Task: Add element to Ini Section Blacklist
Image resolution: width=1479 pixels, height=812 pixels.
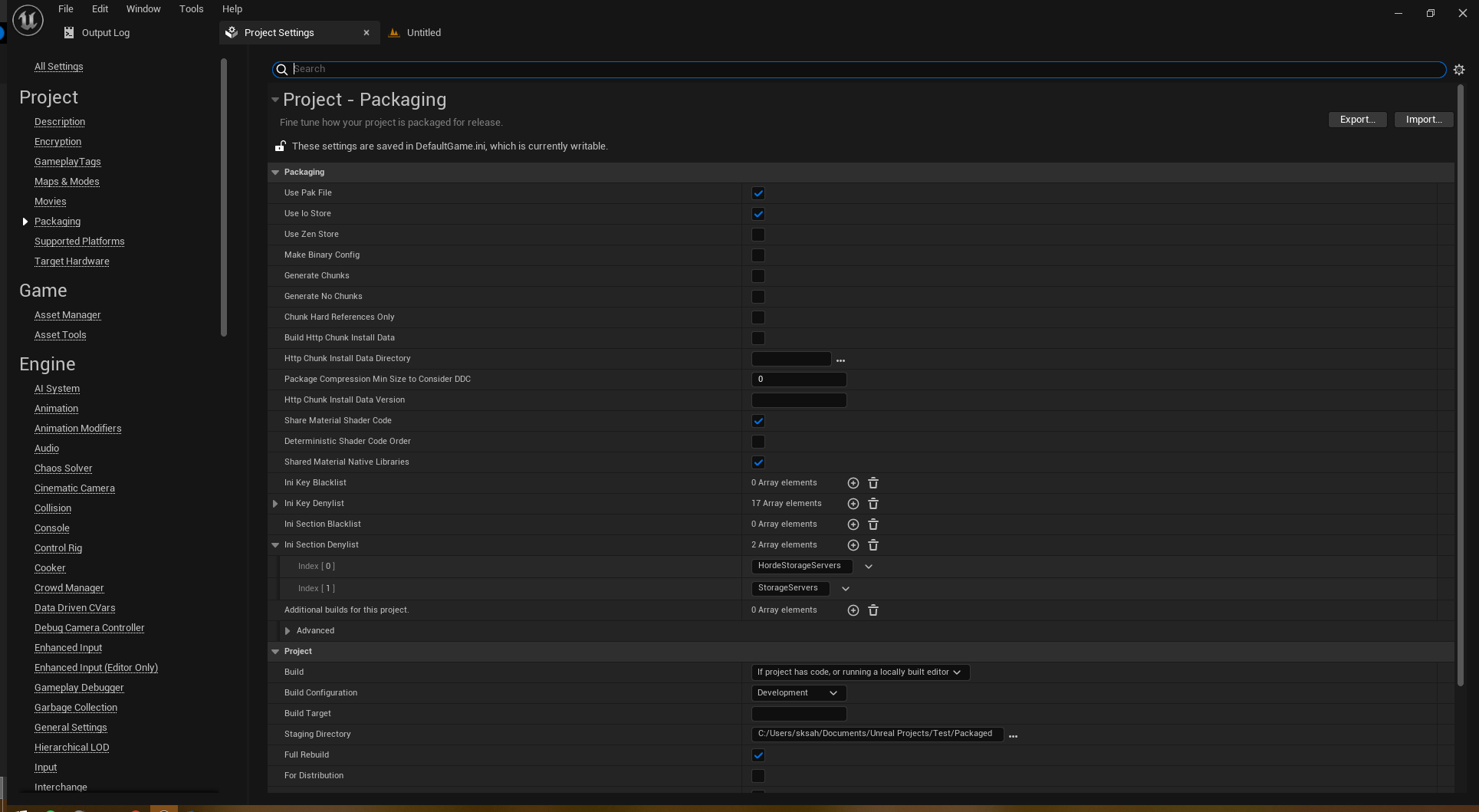Action: pyautogui.click(x=853, y=524)
